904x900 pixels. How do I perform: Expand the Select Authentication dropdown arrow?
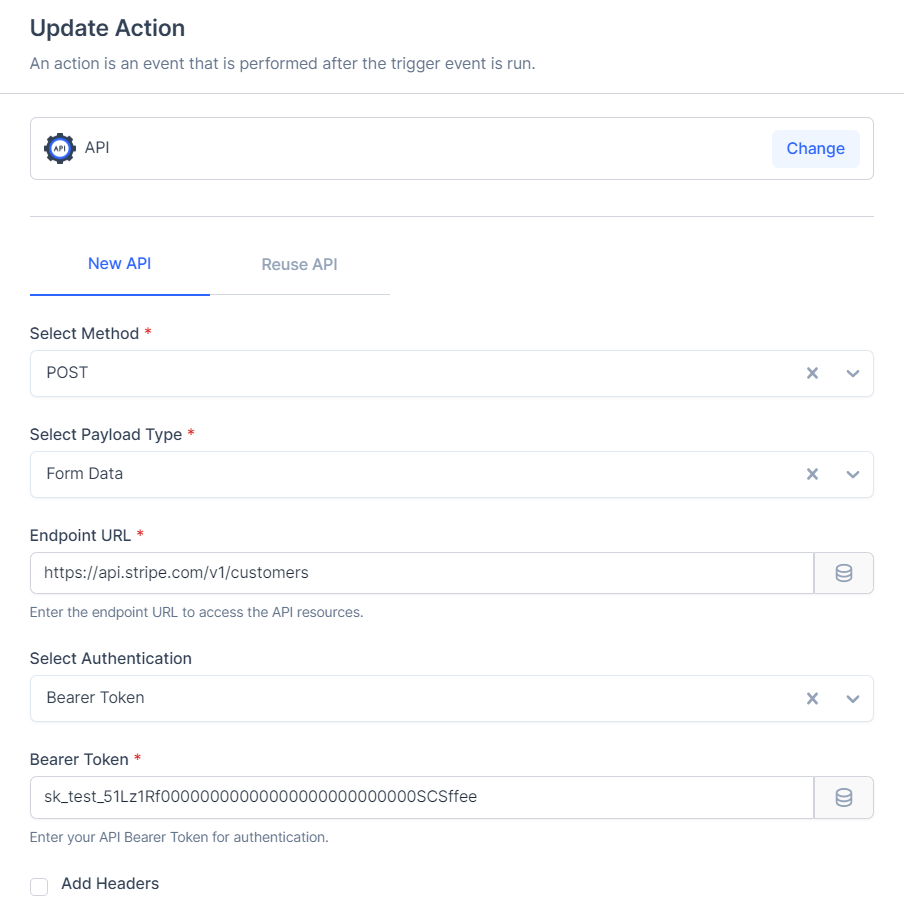pyautogui.click(x=852, y=698)
